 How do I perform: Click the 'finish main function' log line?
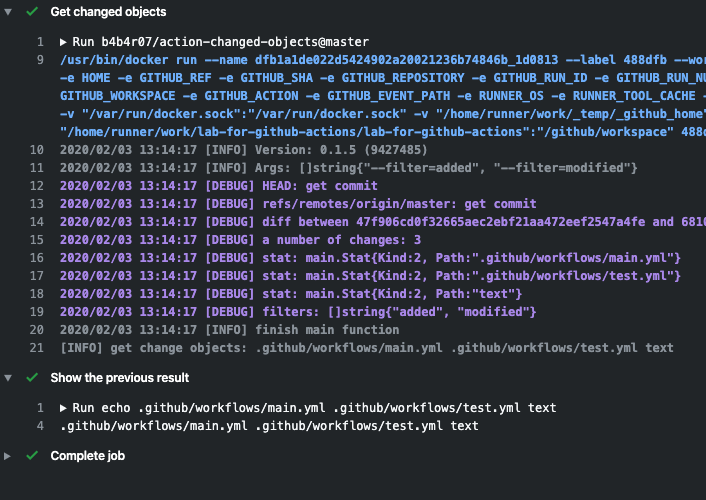tap(230, 330)
